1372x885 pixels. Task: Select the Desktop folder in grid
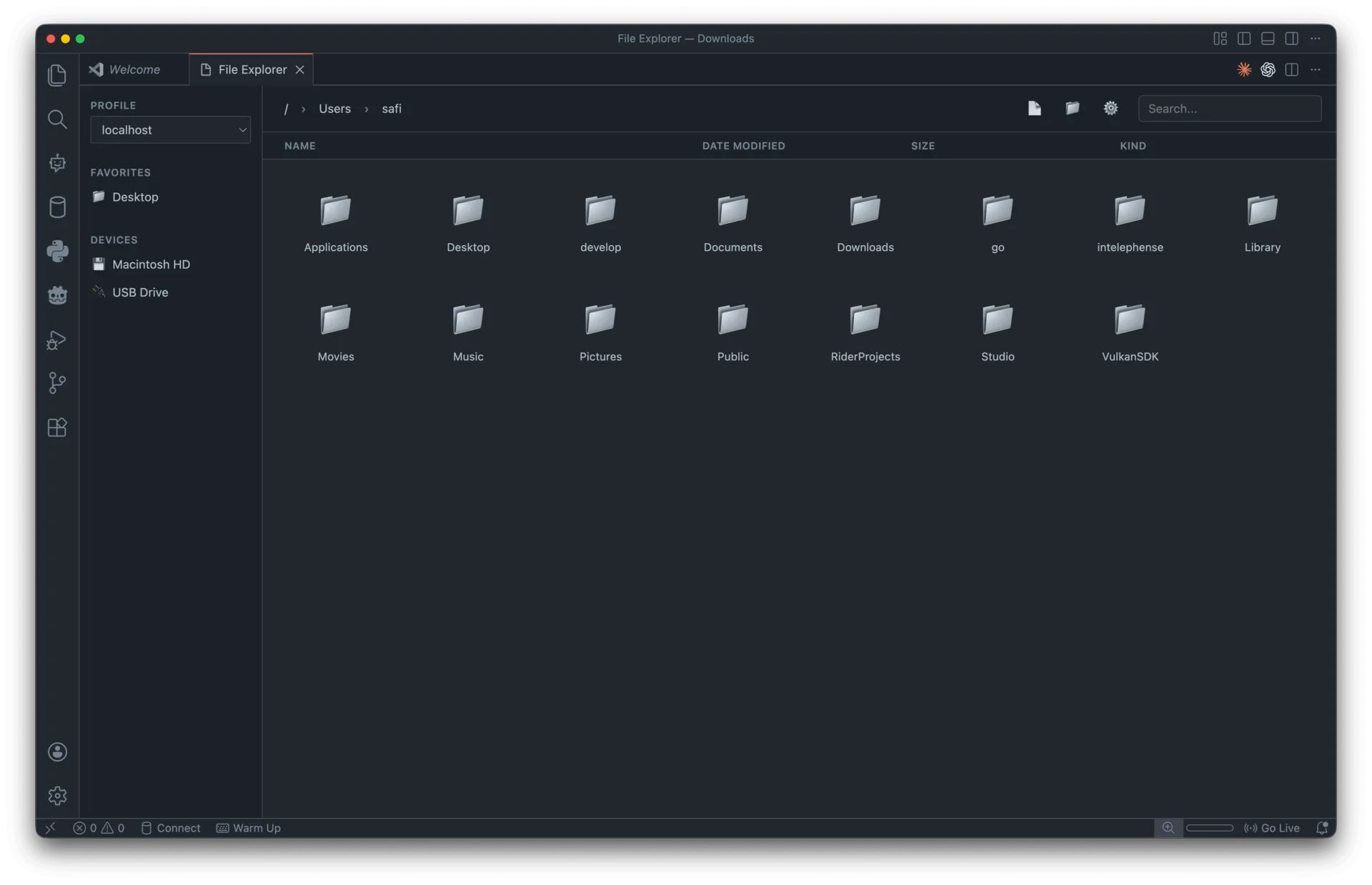point(468,222)
